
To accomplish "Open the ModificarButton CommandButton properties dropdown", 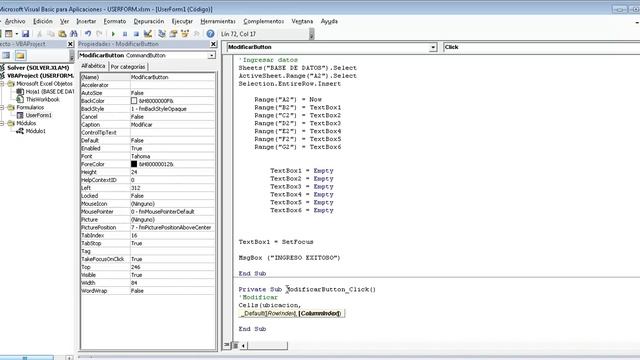I will pyautogui.click(x=211, y=56).
